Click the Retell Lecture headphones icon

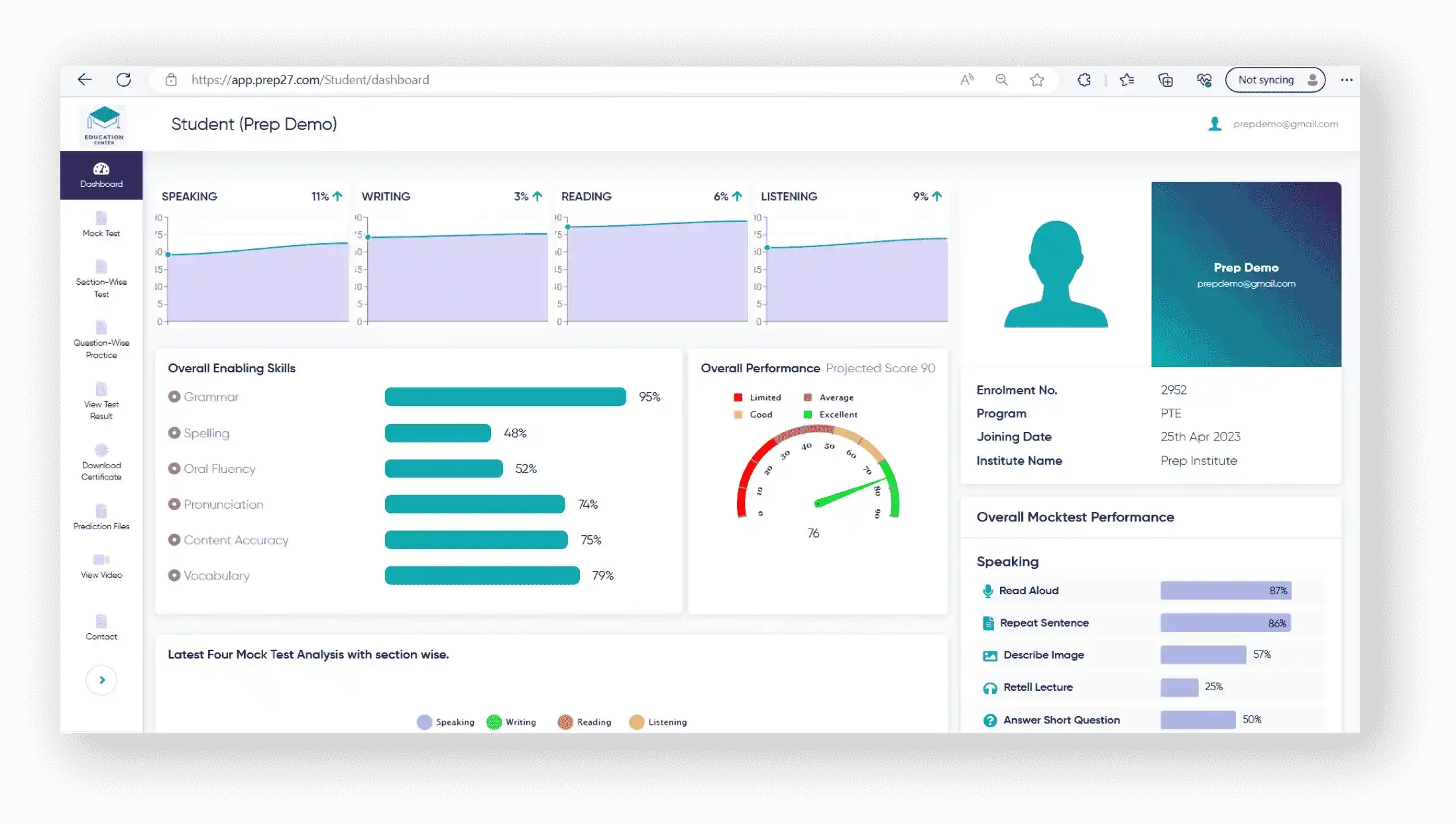[989, 688]
